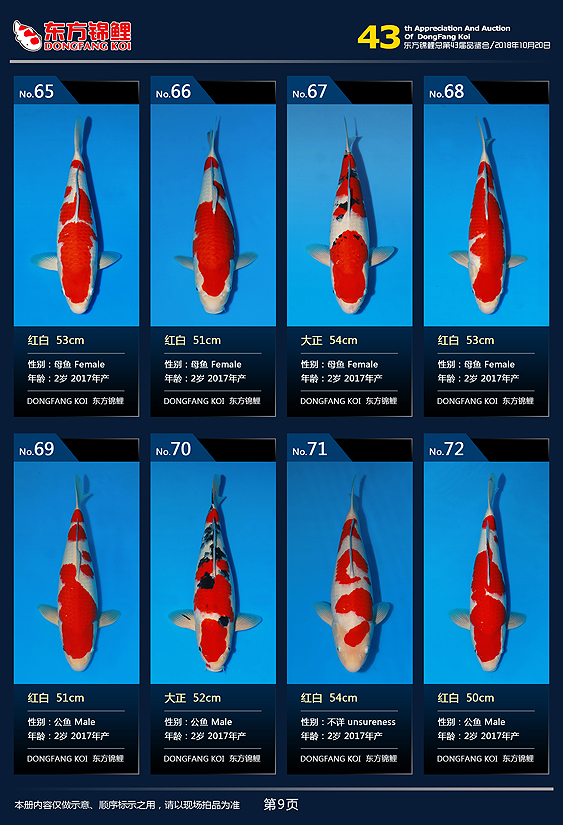View koi No.71 photo
Viewport: 563px width, 825px height.
coord(349,572)
